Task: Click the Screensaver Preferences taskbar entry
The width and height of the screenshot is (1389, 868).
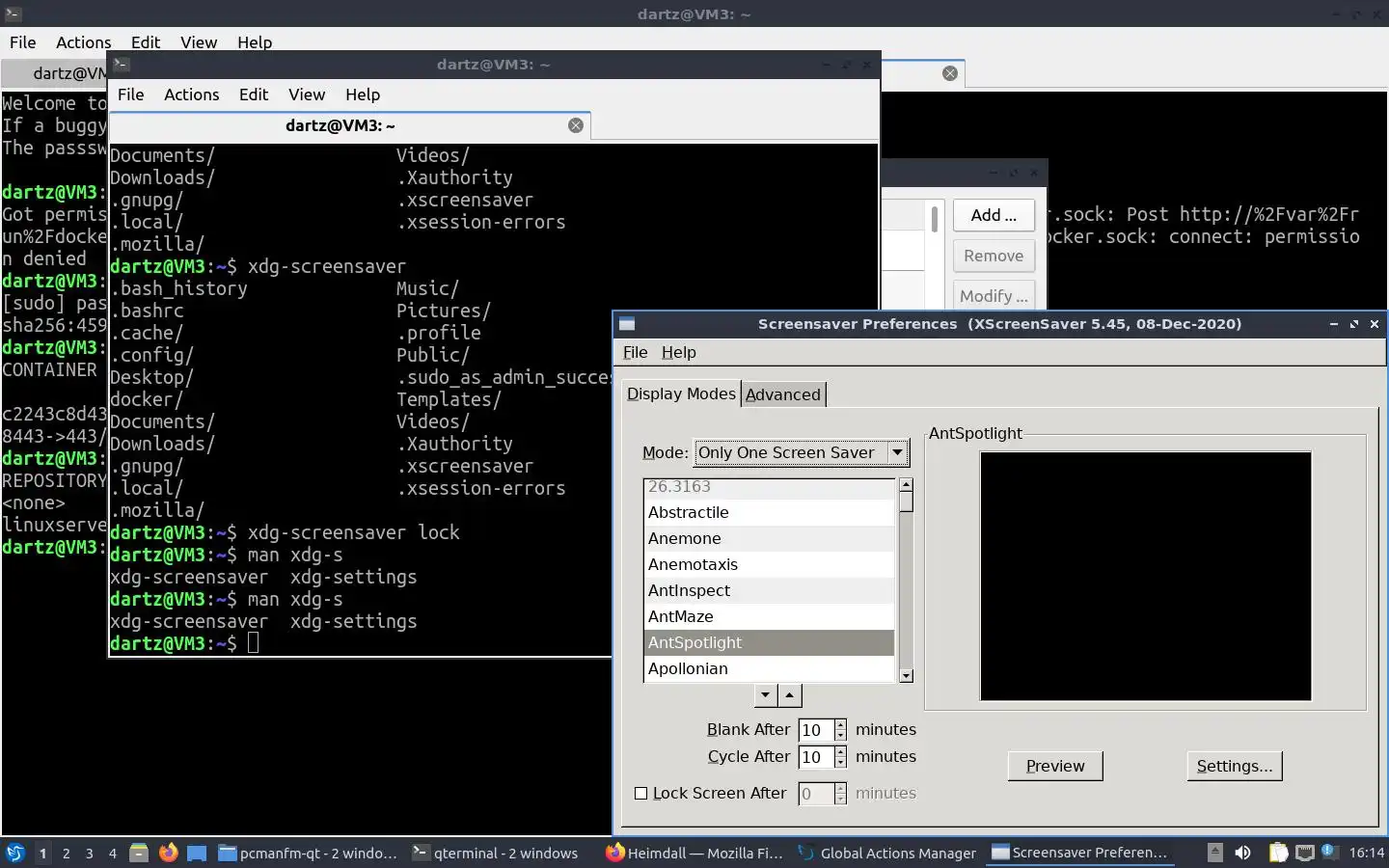Action: click(x=1080, y=853)
